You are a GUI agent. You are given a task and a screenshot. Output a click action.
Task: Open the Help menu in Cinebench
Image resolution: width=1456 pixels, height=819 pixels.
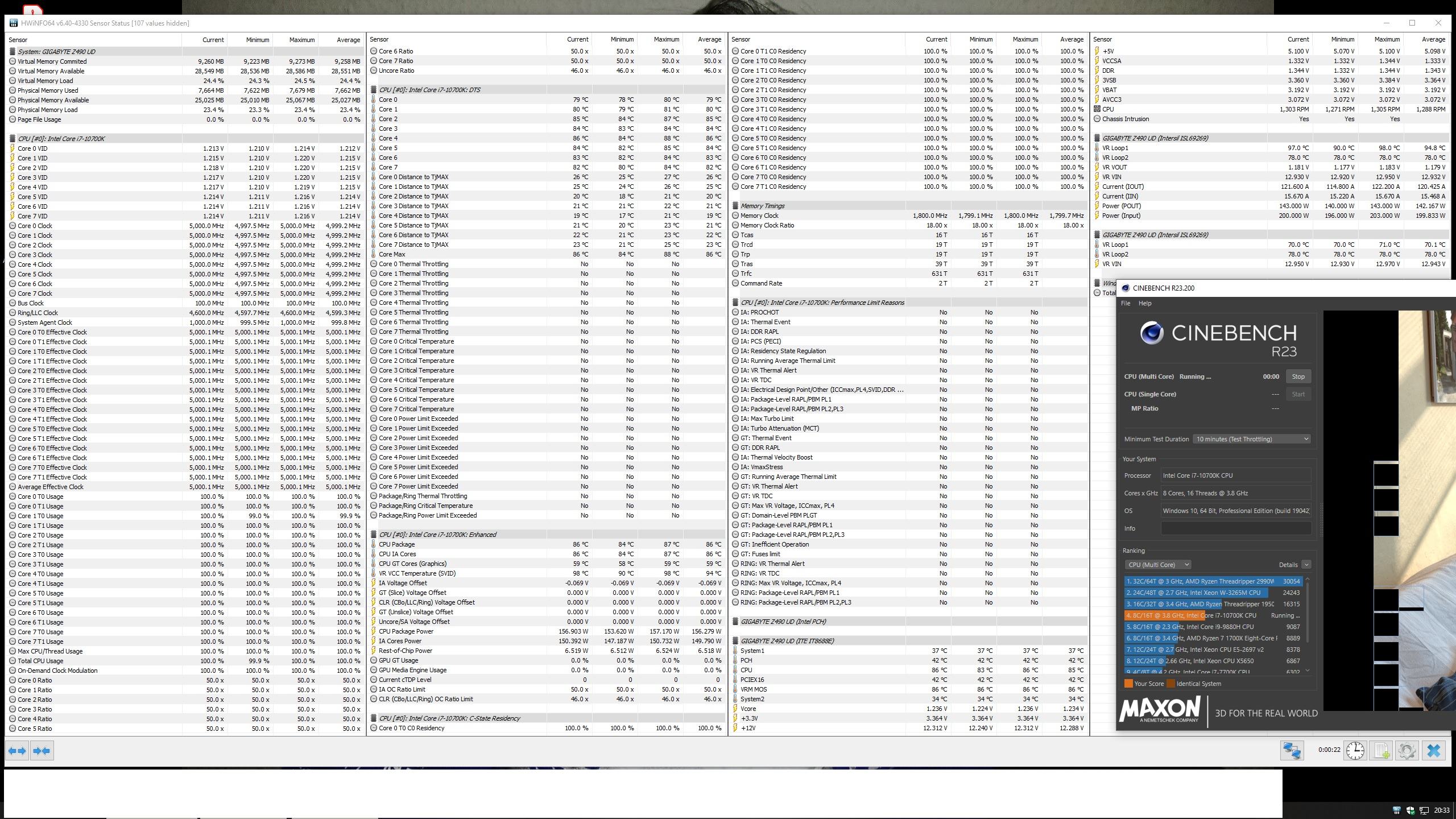pyautogui.click(x=1144, y=303)
